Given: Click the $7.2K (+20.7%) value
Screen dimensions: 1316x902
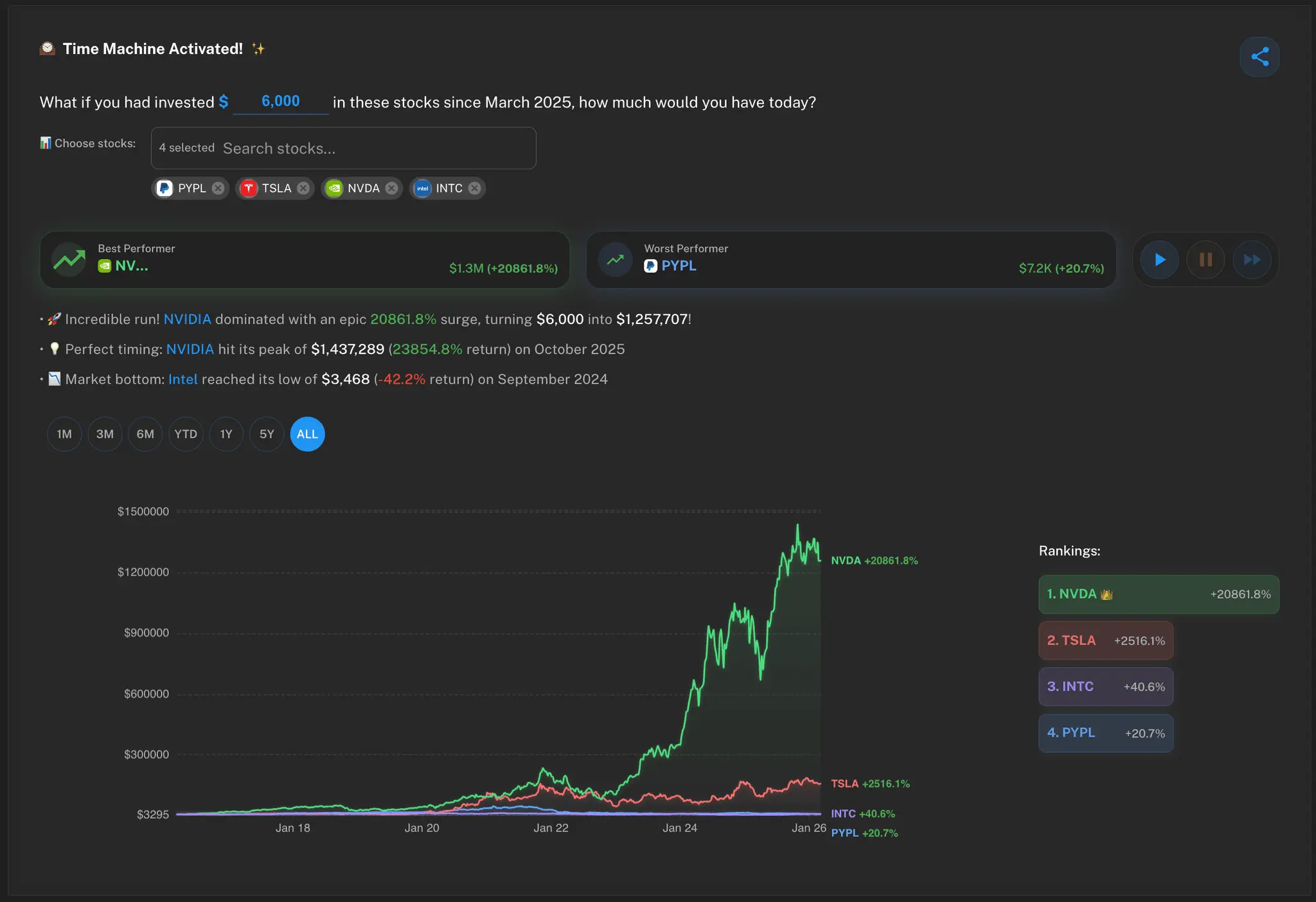Looking at the screenshot, I should pos(1062,268).
